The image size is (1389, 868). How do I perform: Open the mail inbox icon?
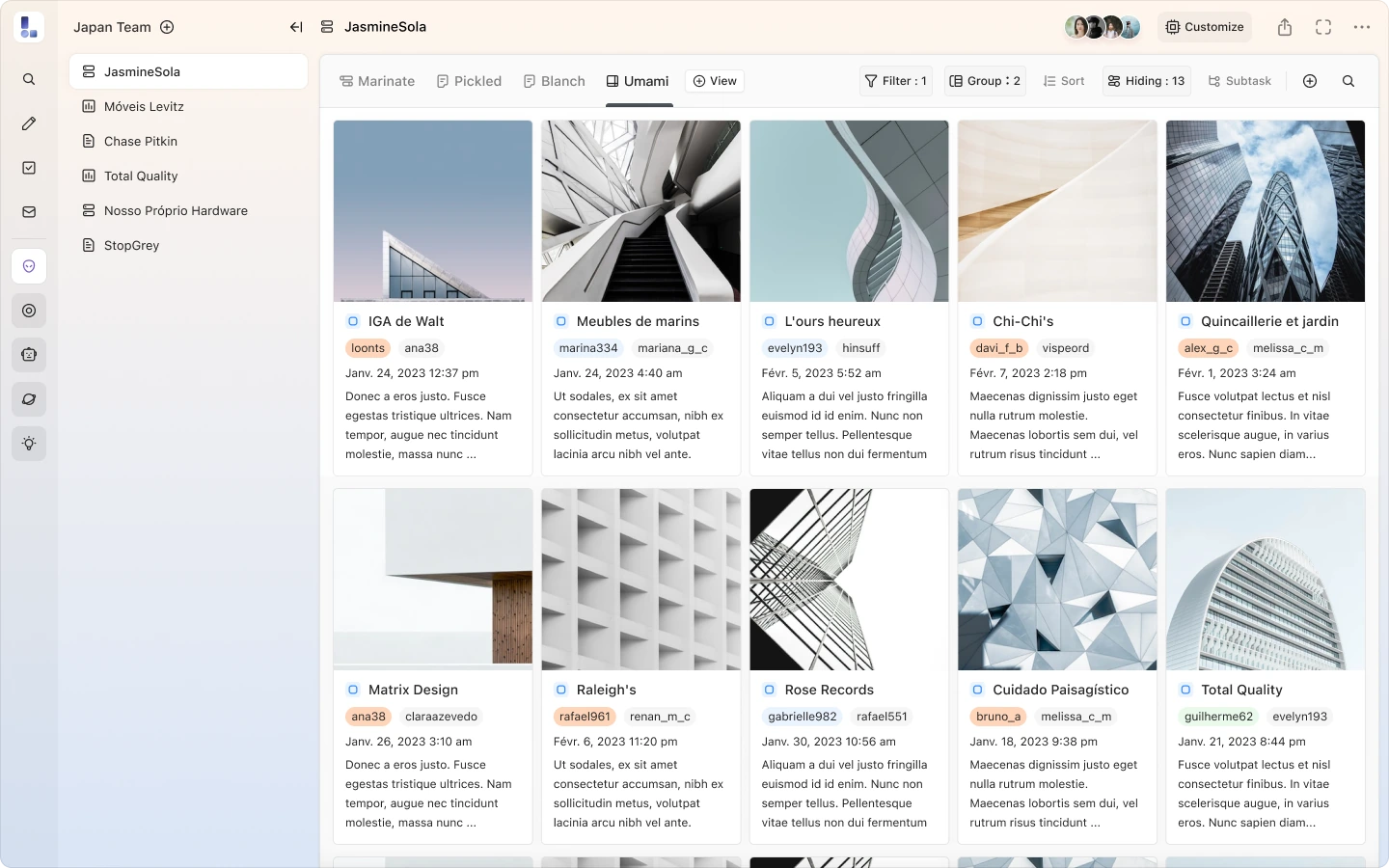pos(29,212)
